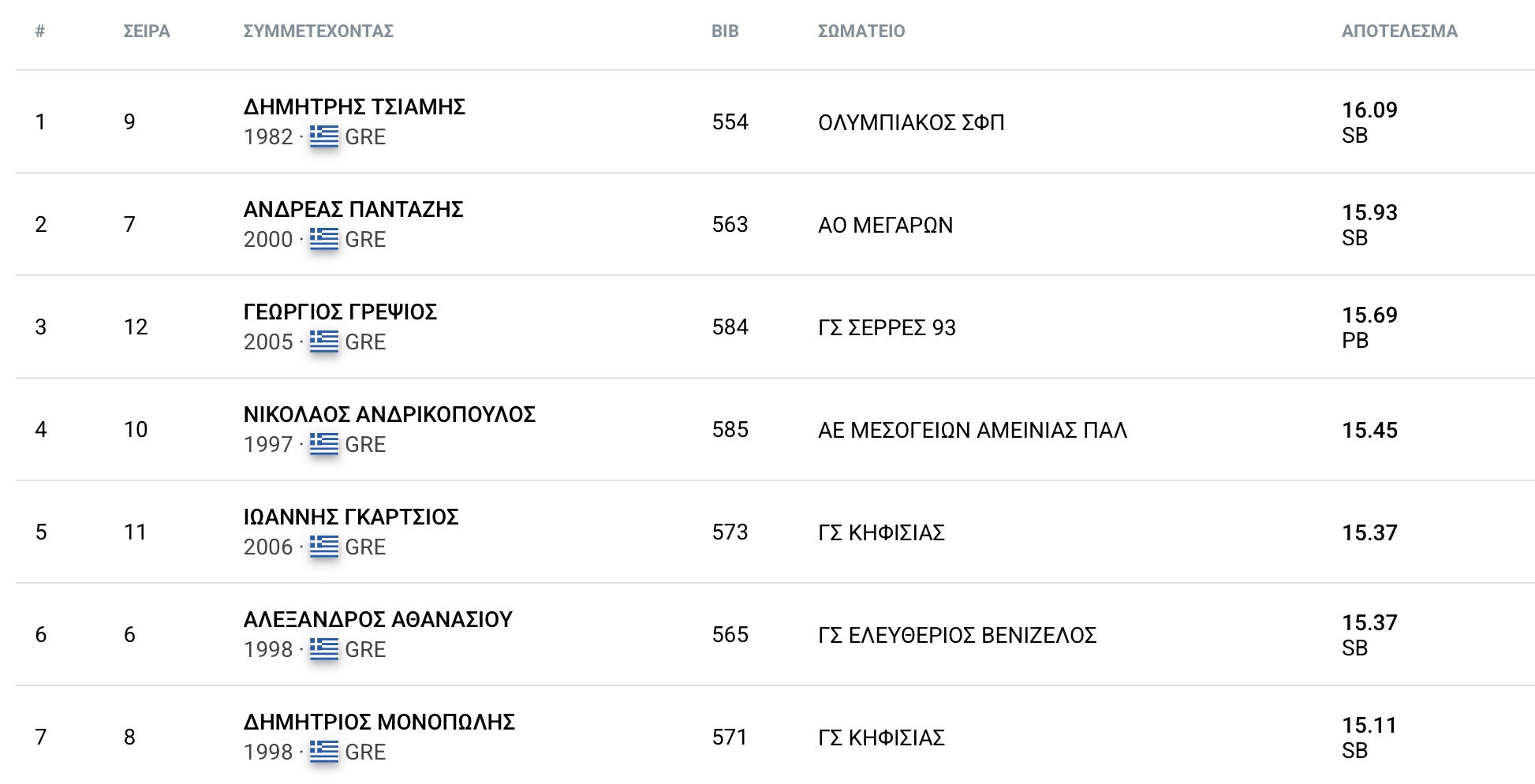
Task: Click the ΣΥΜΜΕΤΕΧΟΝΤΑΣ column header
Action: coord(319,31)
